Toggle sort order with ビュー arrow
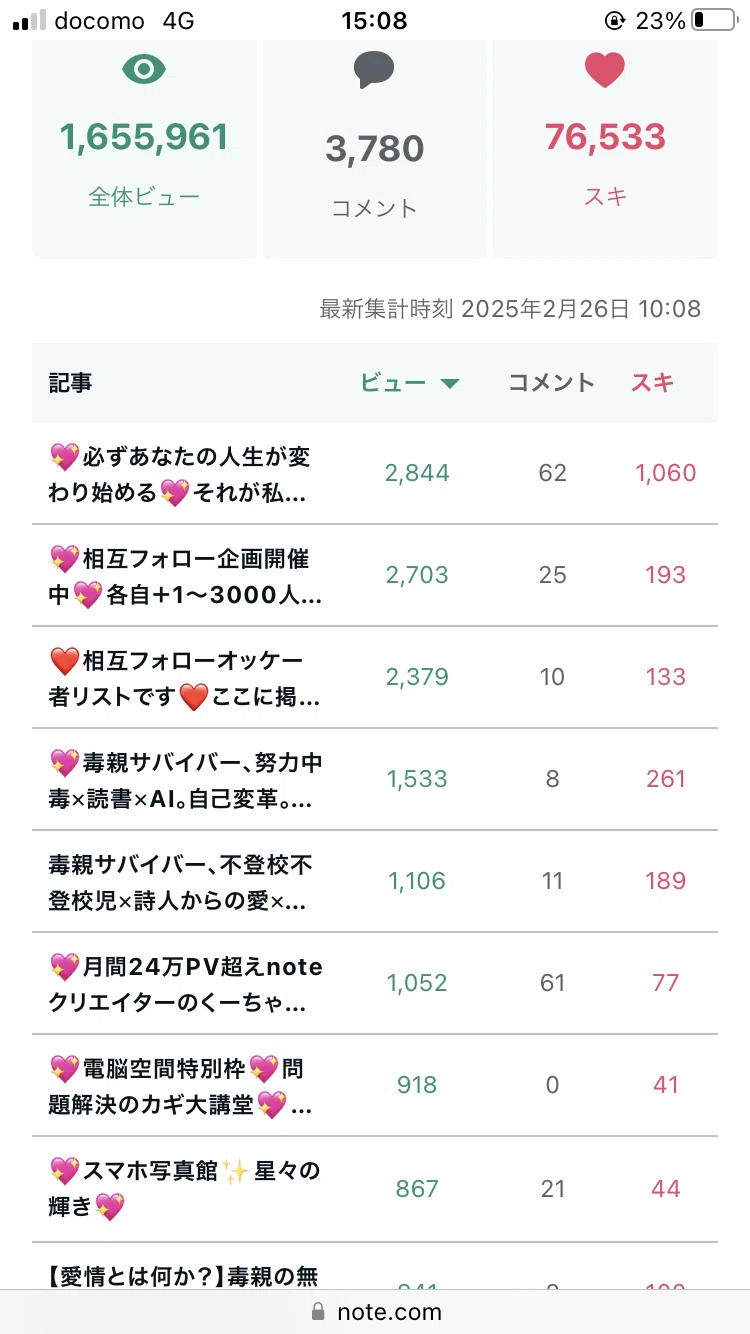This screenshot has width=750, height=1334. tap(450, 383)
